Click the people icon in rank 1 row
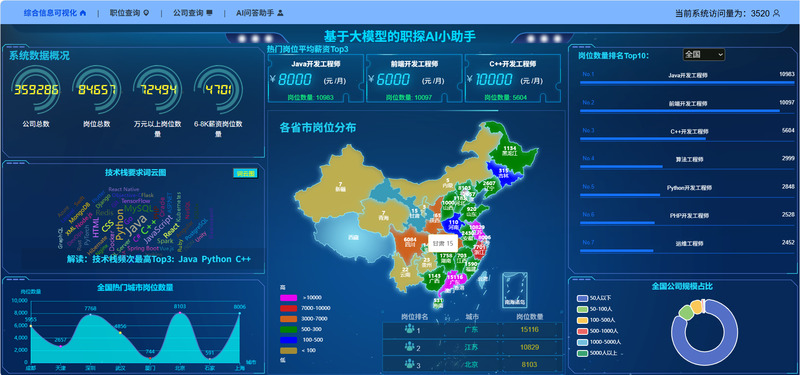This screenshot has height=375, width=800. [x=410, y=329]
